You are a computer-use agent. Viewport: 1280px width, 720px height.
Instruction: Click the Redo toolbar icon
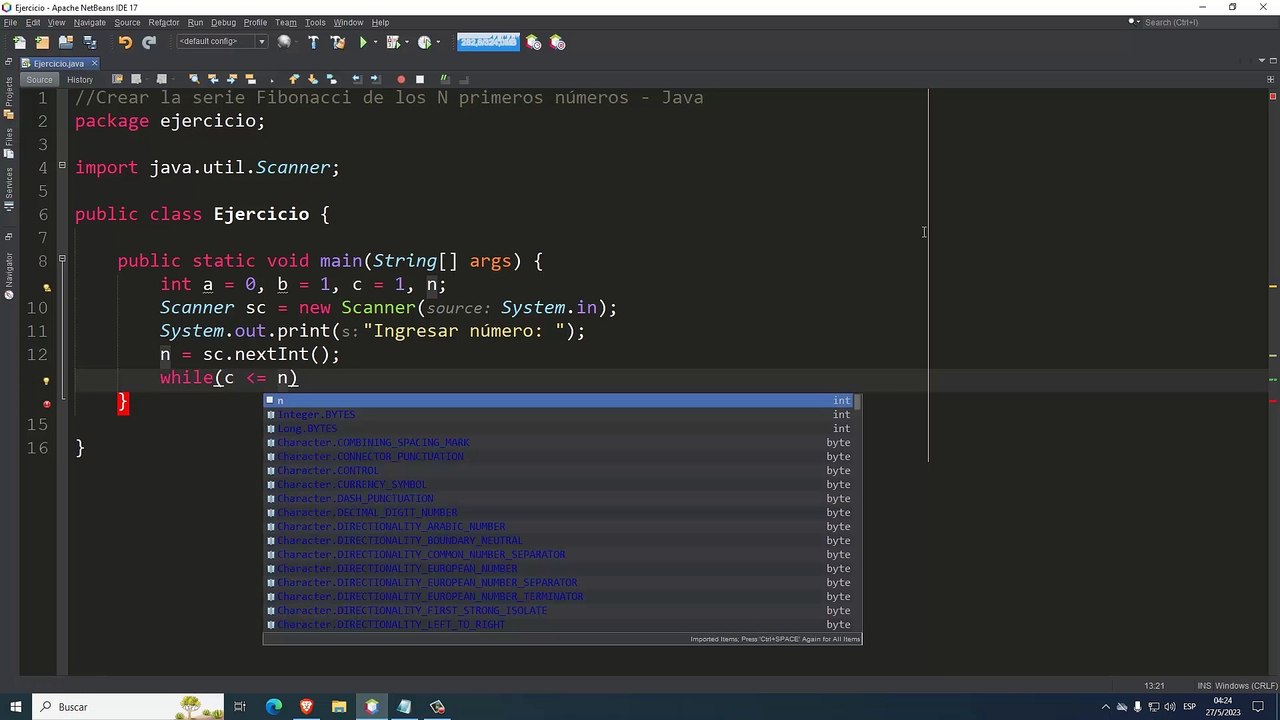149,42
